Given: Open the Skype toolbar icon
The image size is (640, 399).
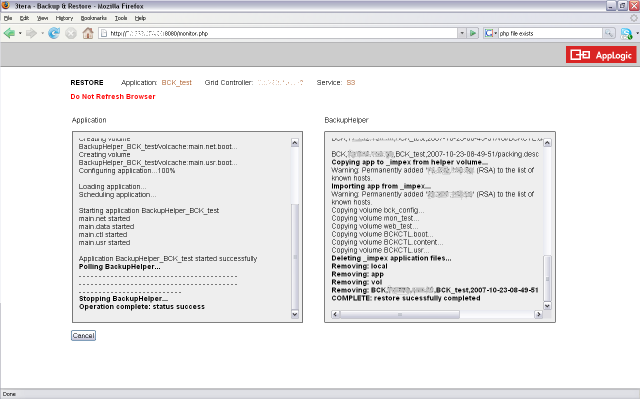Looking at the screenshot, I should point(626,33).
